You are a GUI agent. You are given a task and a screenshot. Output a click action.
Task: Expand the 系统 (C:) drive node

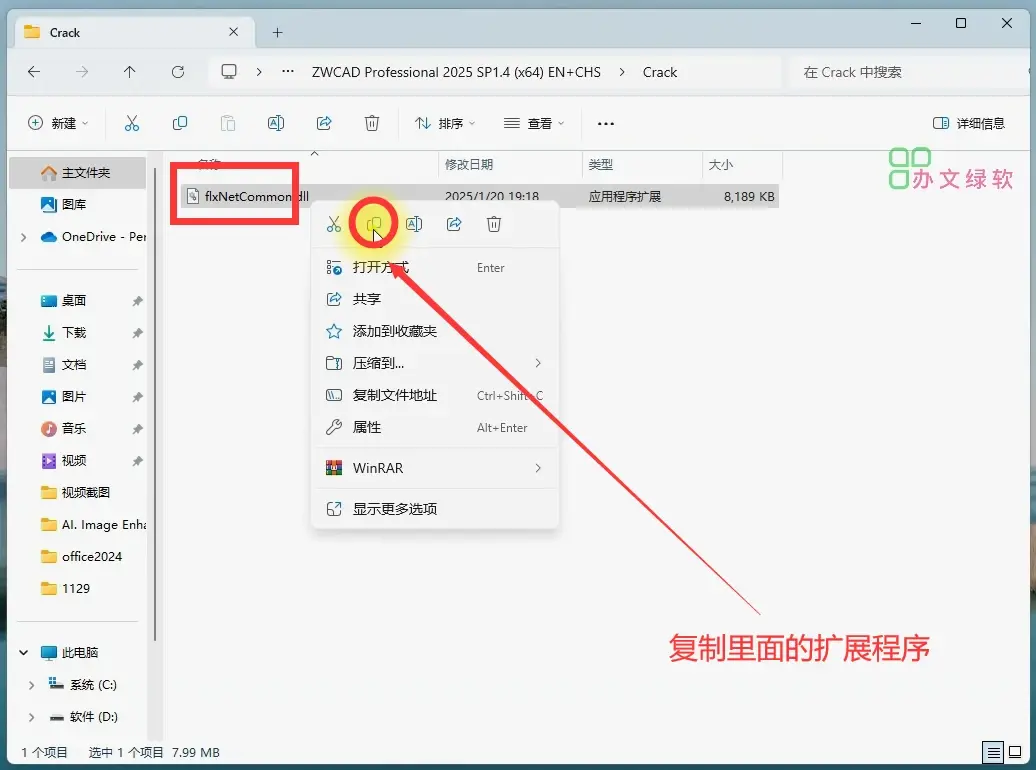pyautogui.click(x=31, y=685)
